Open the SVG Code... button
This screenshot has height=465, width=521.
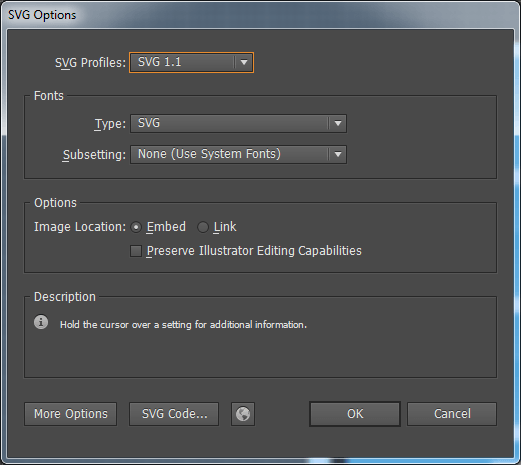pyautogui.click(x=174, y=414)
